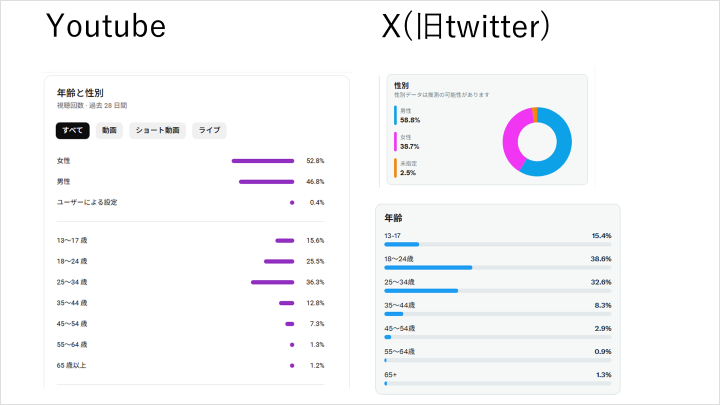The width and height of the screenshot is (720, 405).
Task: Click the orange 未指定 2.5% legend swatch
Action: (x=396, y=167)
